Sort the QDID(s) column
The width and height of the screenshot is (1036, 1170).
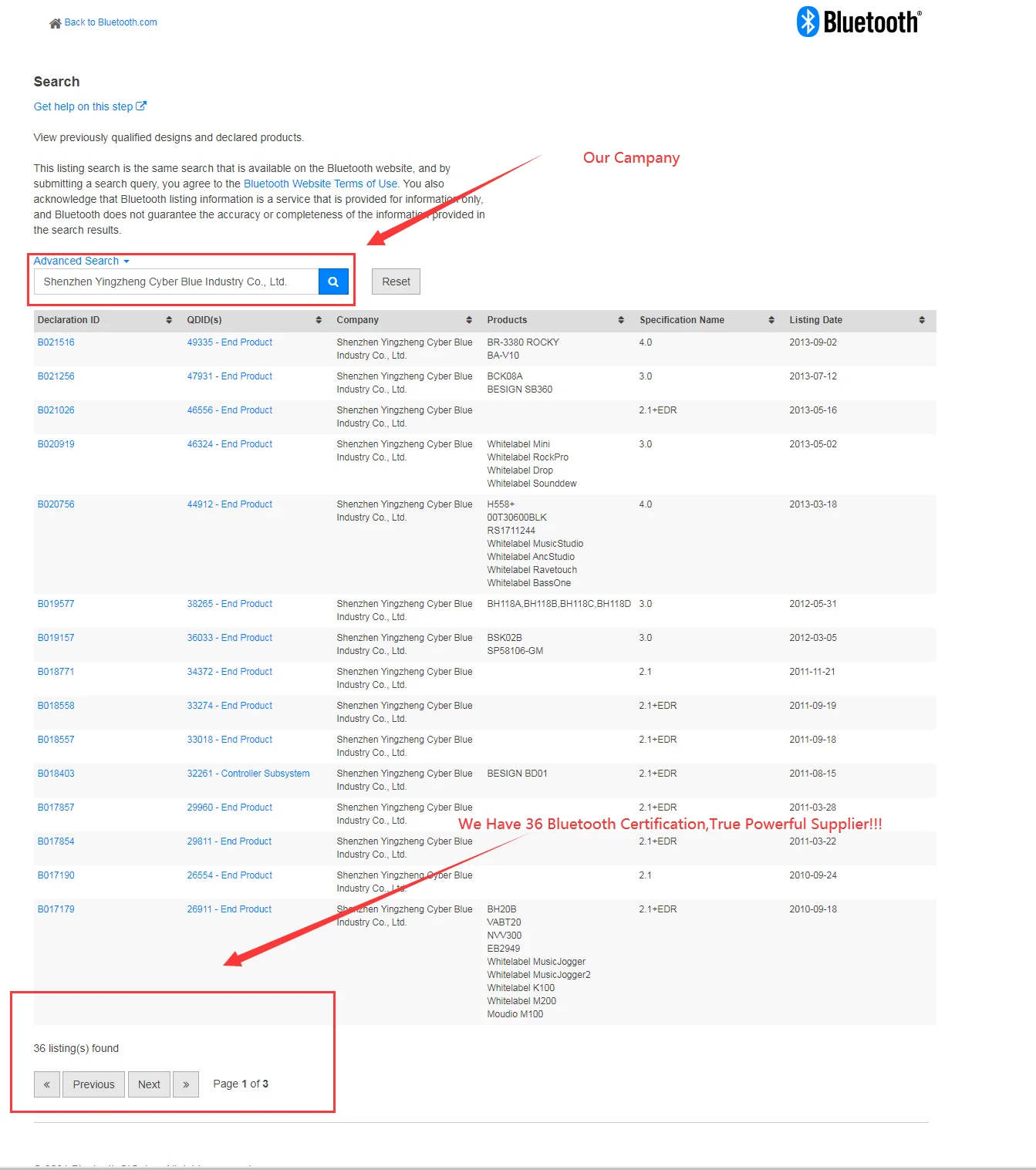tap(319, 320)
